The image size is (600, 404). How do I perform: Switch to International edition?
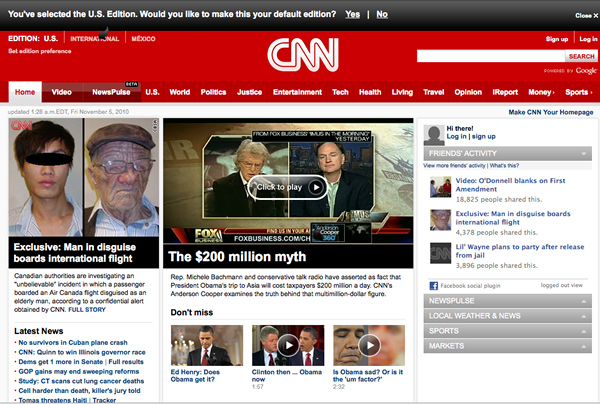click(95, 39)
